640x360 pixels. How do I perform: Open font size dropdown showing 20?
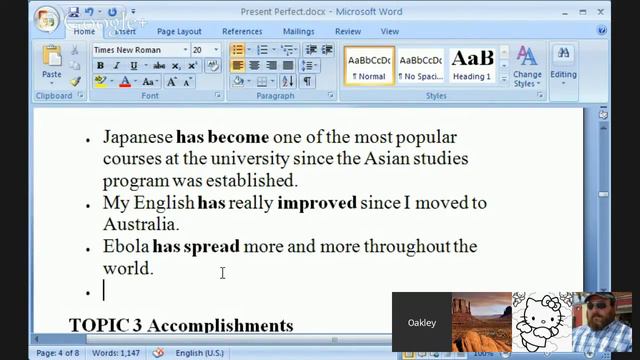[216, 50]
